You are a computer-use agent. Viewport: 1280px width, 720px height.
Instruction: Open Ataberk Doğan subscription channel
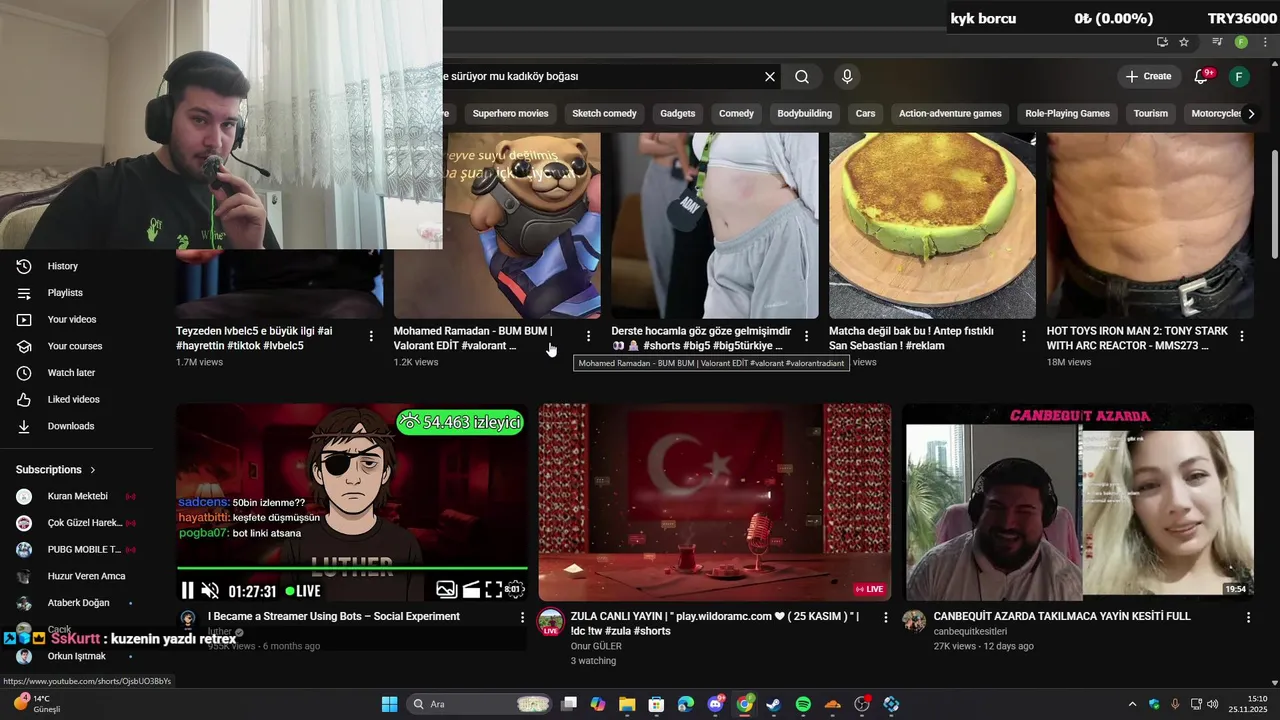[78, 603]
